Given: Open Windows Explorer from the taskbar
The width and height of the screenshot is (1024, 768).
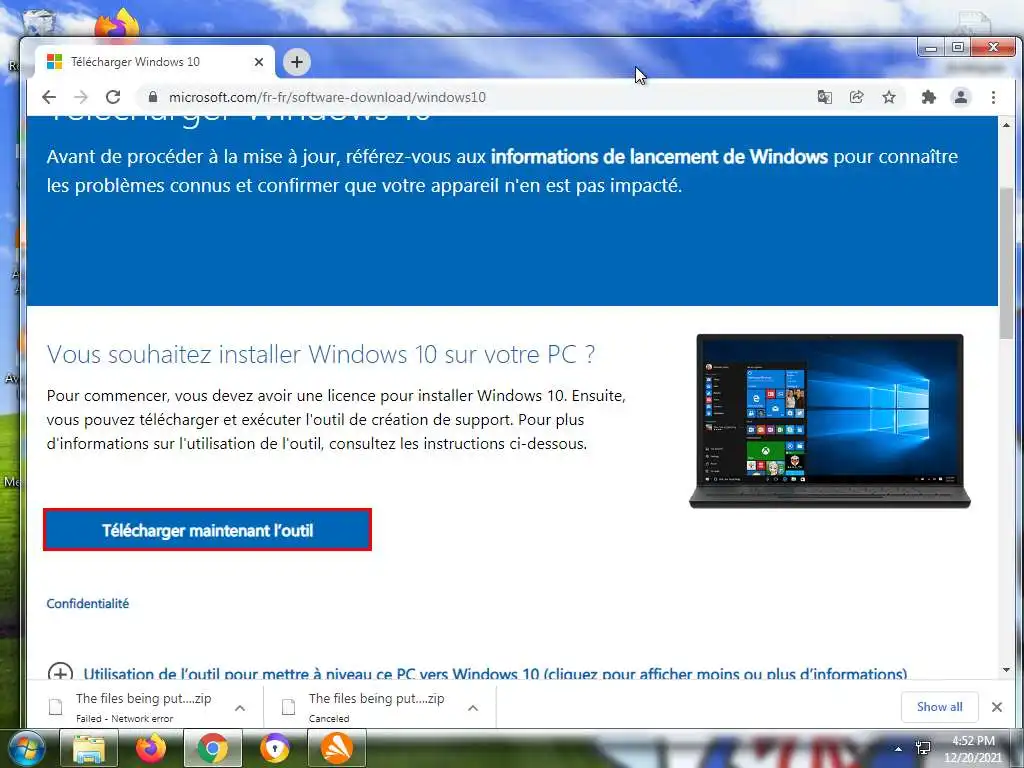Looking at the screenshot, I should pos(89,748).
